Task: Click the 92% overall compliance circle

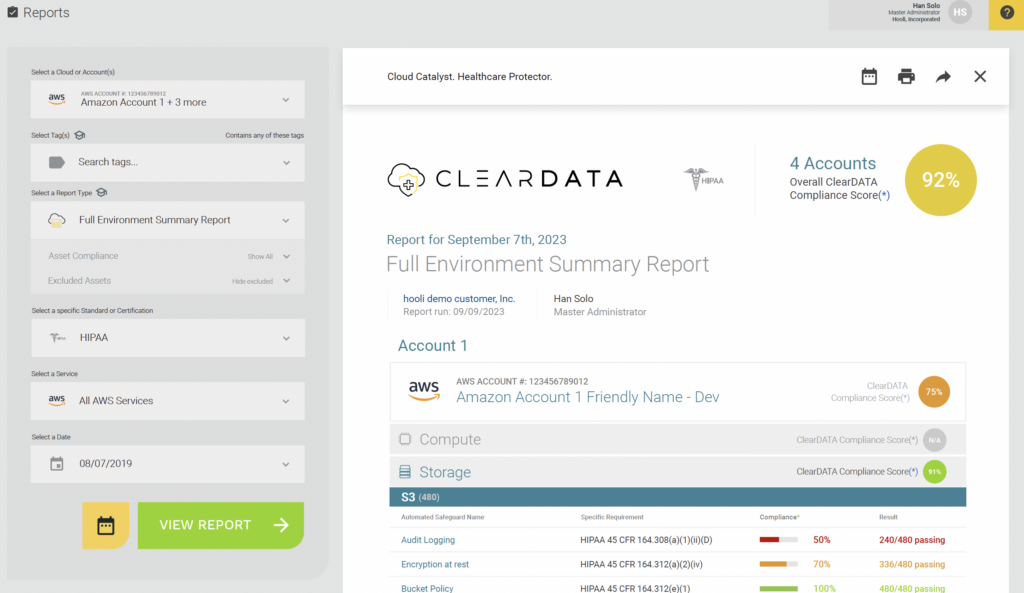Action: (940, 180)
